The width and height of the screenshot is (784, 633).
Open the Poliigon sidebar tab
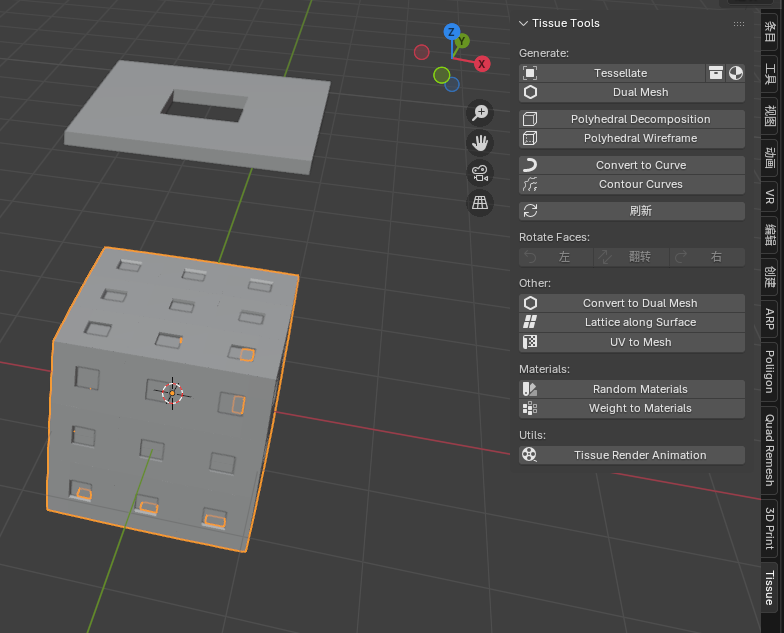pyautogui.click(x=770, y=372)
